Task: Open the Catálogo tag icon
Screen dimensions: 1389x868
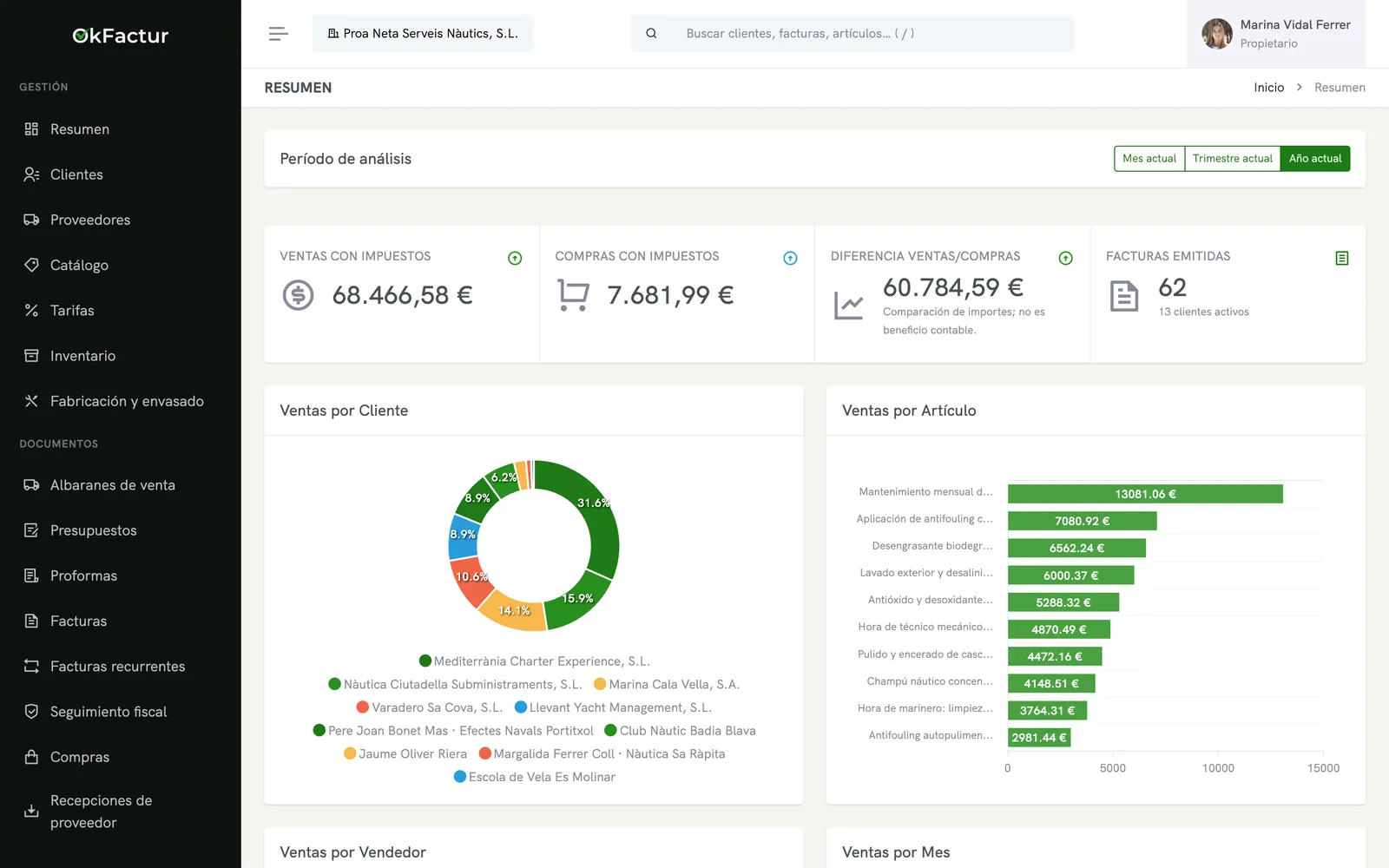Action: tap(31, 265)
